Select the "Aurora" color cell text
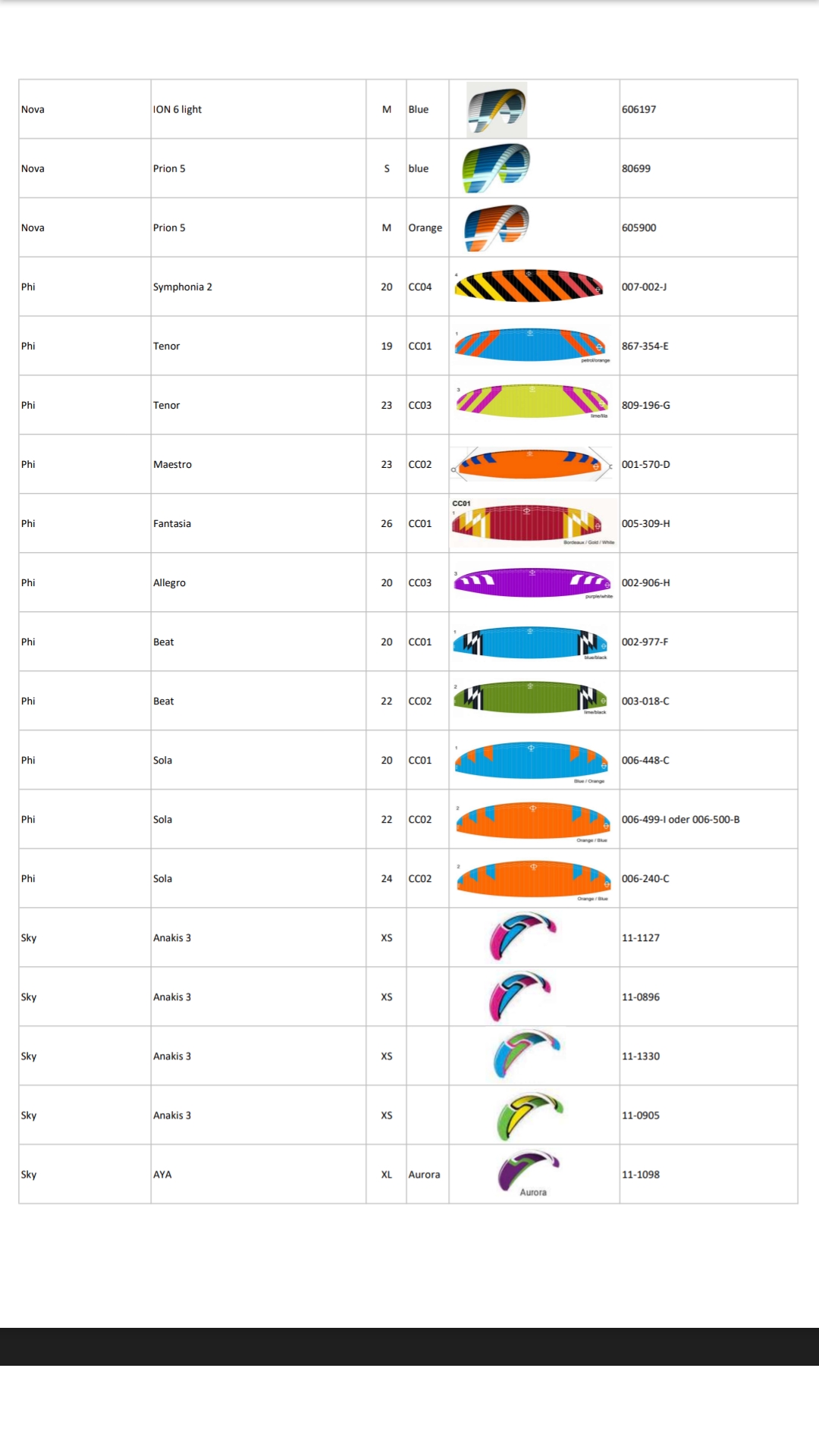This screenshot has width=819, height=1456. (424, 1175)
